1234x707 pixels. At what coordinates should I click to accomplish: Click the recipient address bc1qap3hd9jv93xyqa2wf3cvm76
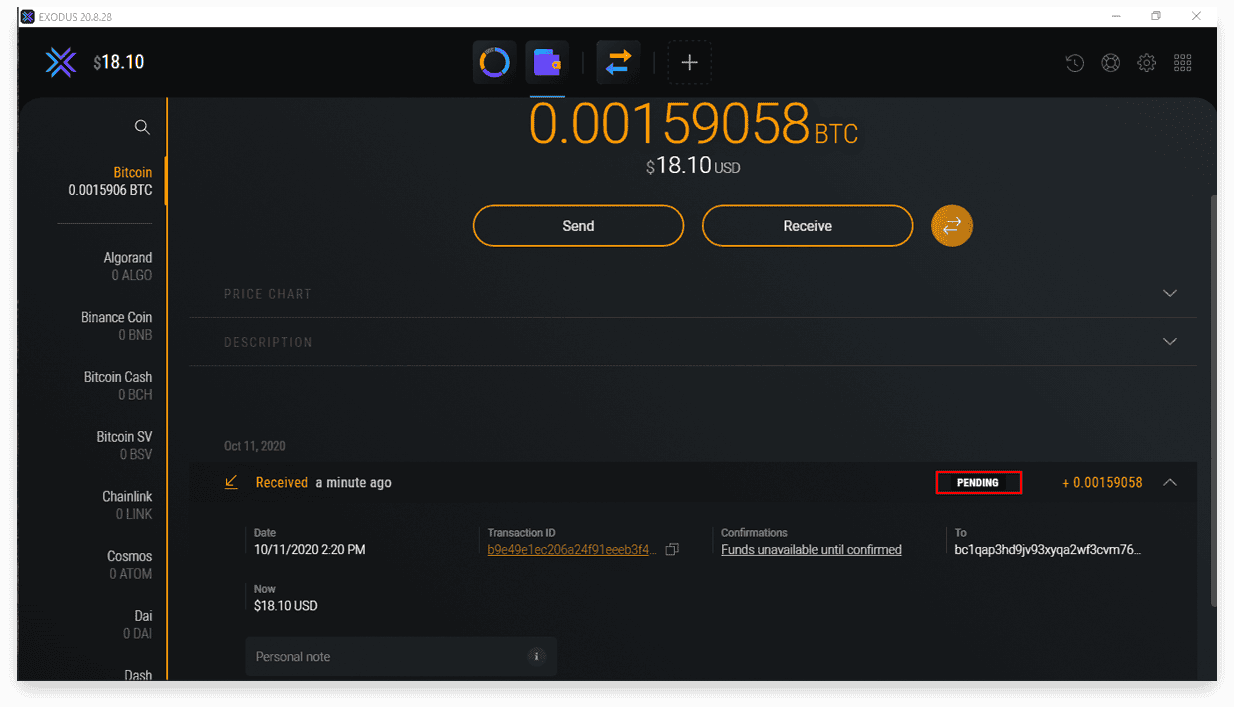[1048, 550]
